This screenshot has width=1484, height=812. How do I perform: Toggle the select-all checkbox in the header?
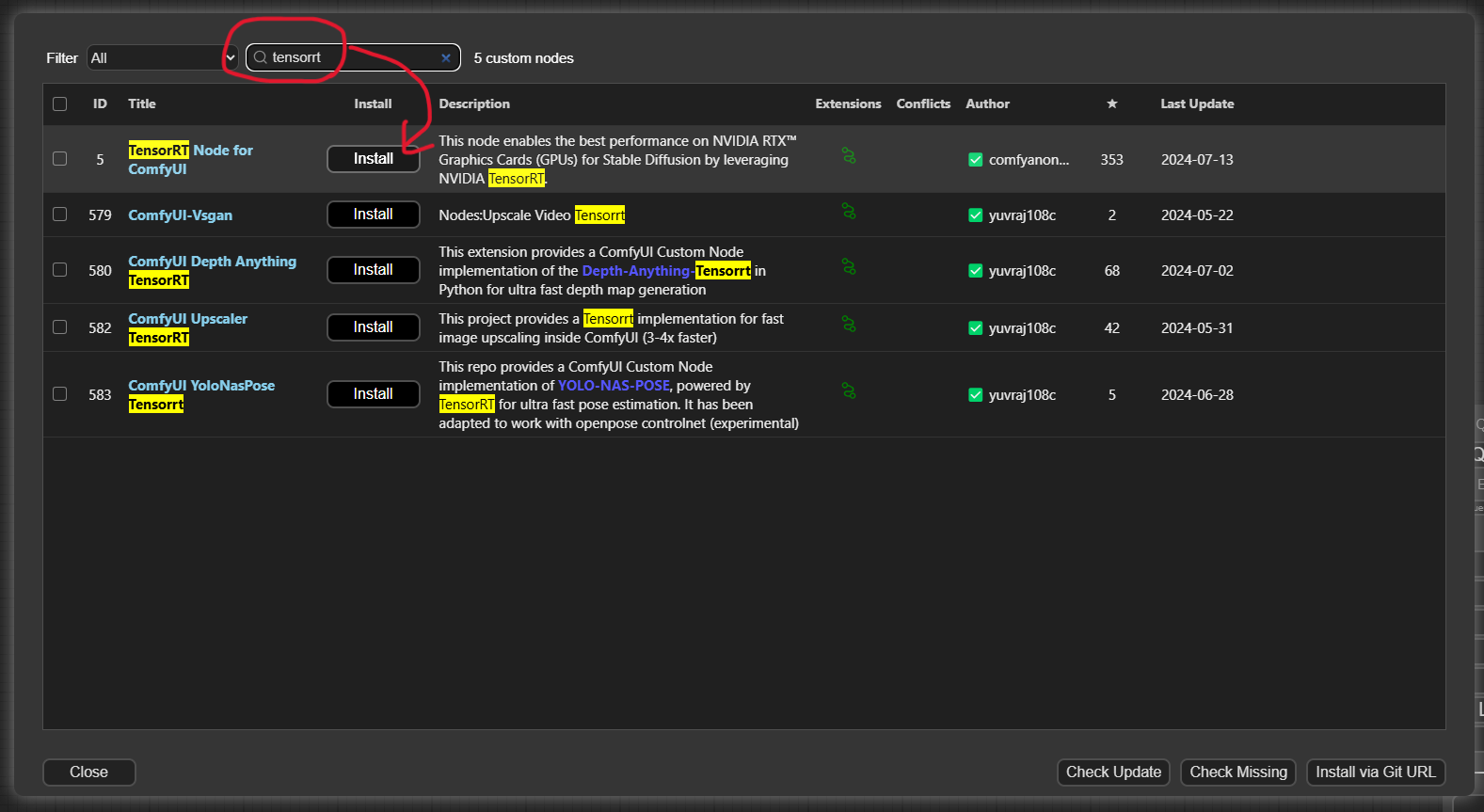pos(60,103)
